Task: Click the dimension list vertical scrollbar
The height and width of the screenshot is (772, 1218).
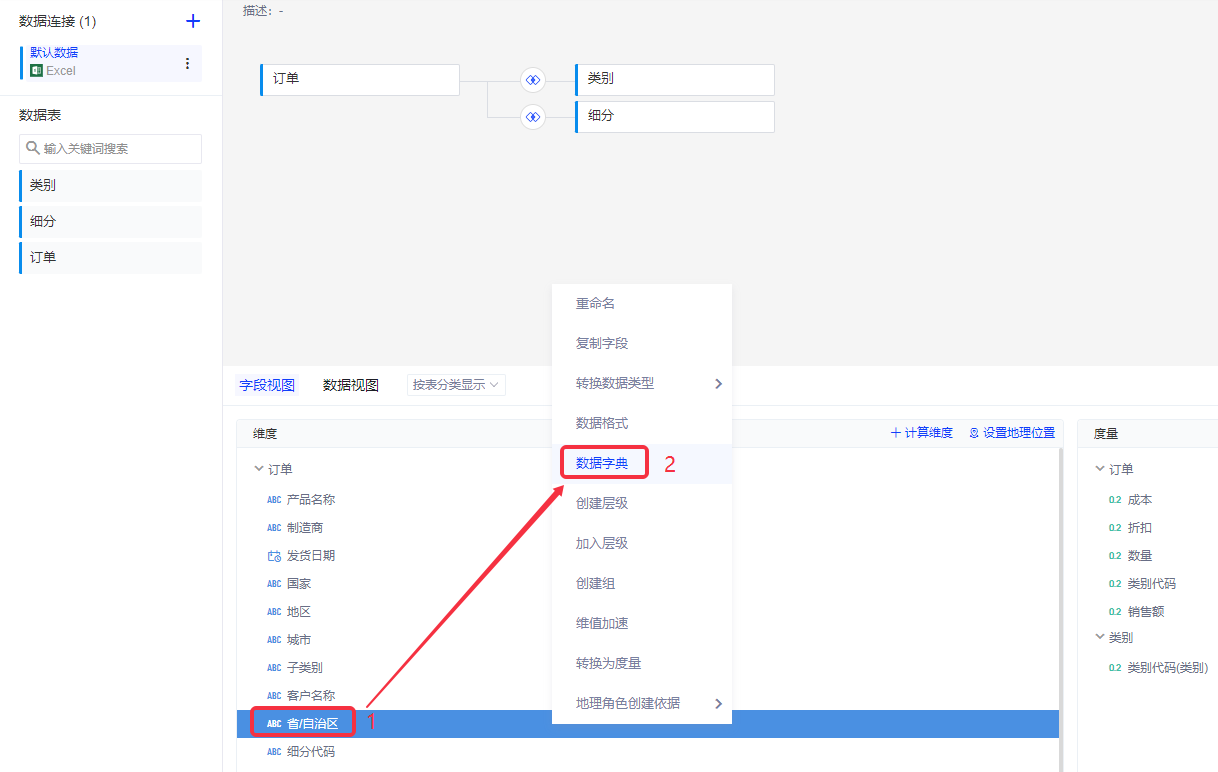Action: pos(1060,600)
